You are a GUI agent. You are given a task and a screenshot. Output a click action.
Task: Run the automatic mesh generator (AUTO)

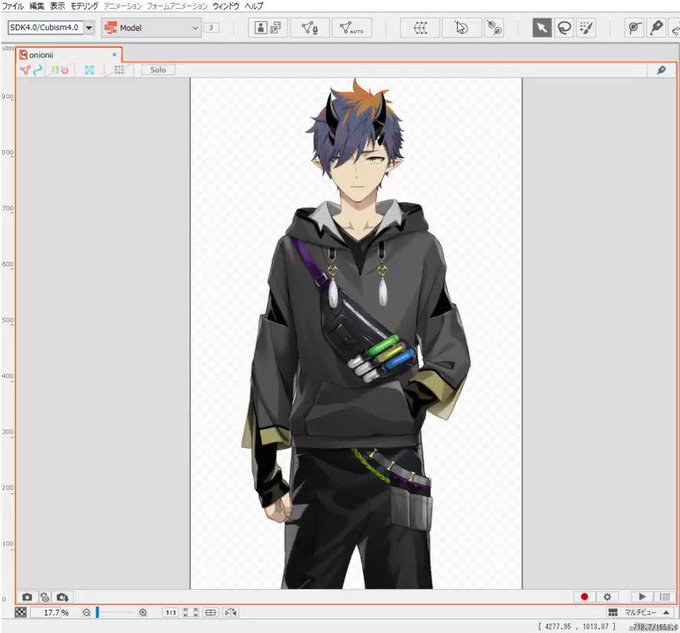[352, 28]
